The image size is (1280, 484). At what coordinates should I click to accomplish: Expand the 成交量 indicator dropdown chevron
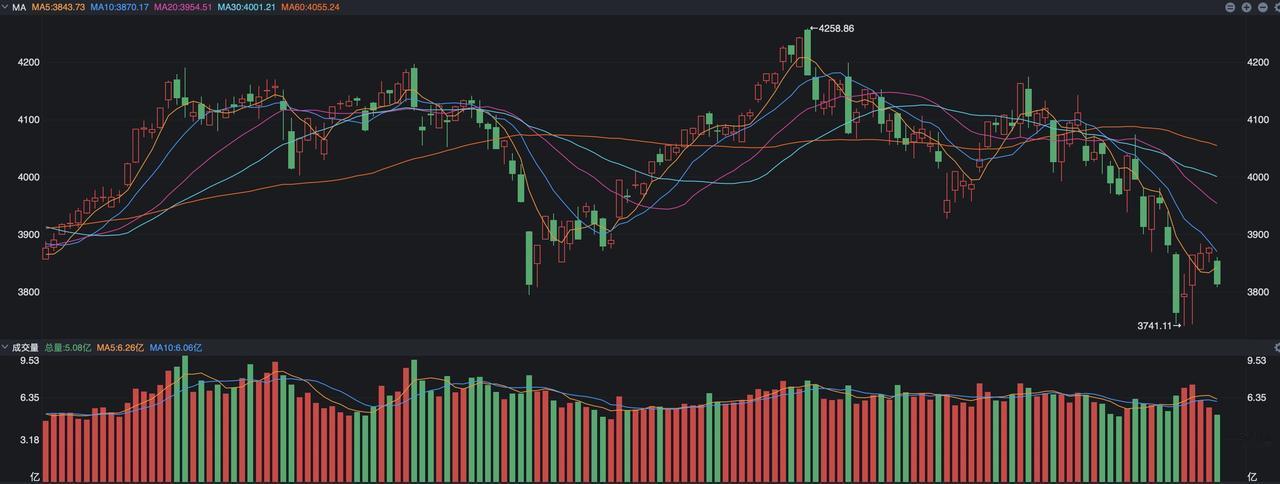point(4,347)
